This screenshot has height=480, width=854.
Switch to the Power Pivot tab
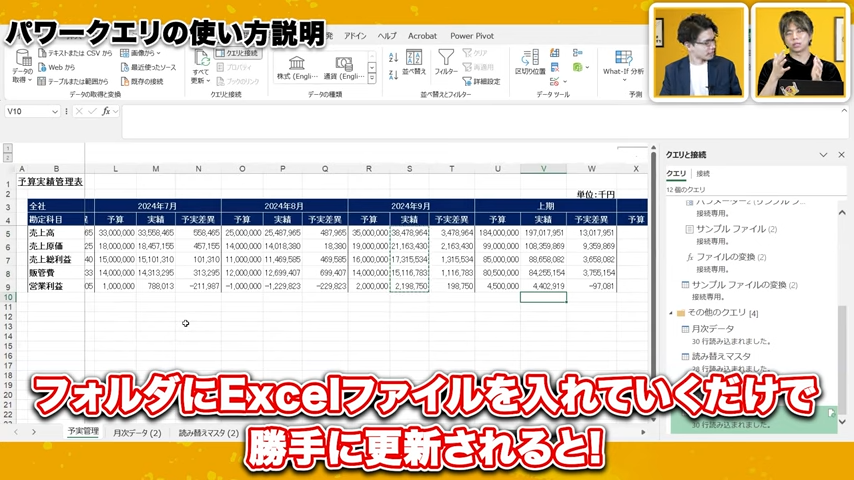point(472,36)
